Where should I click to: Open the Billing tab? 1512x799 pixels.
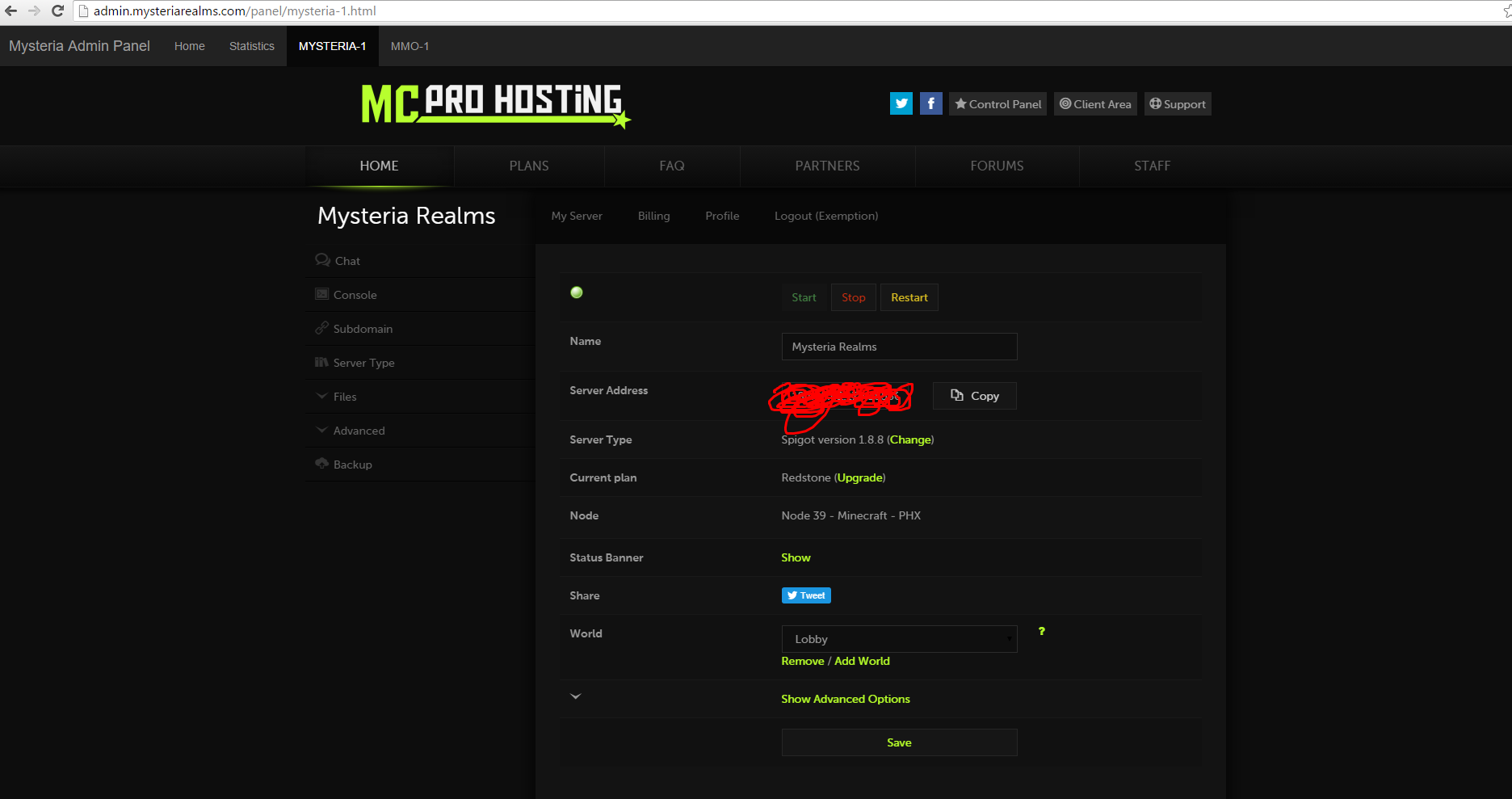[x=654, y=216]
